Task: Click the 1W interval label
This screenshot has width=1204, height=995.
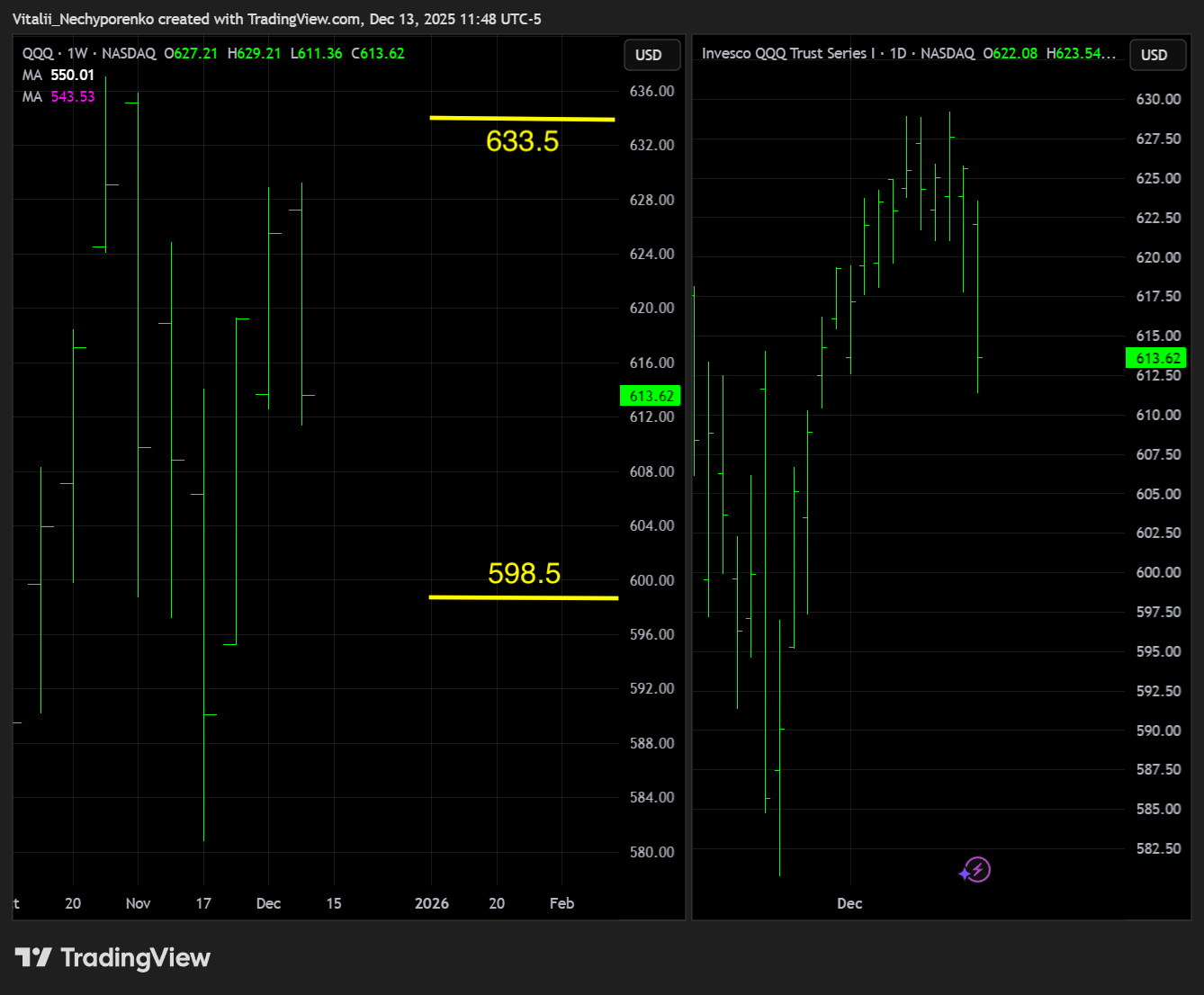Action: (77, 54)
